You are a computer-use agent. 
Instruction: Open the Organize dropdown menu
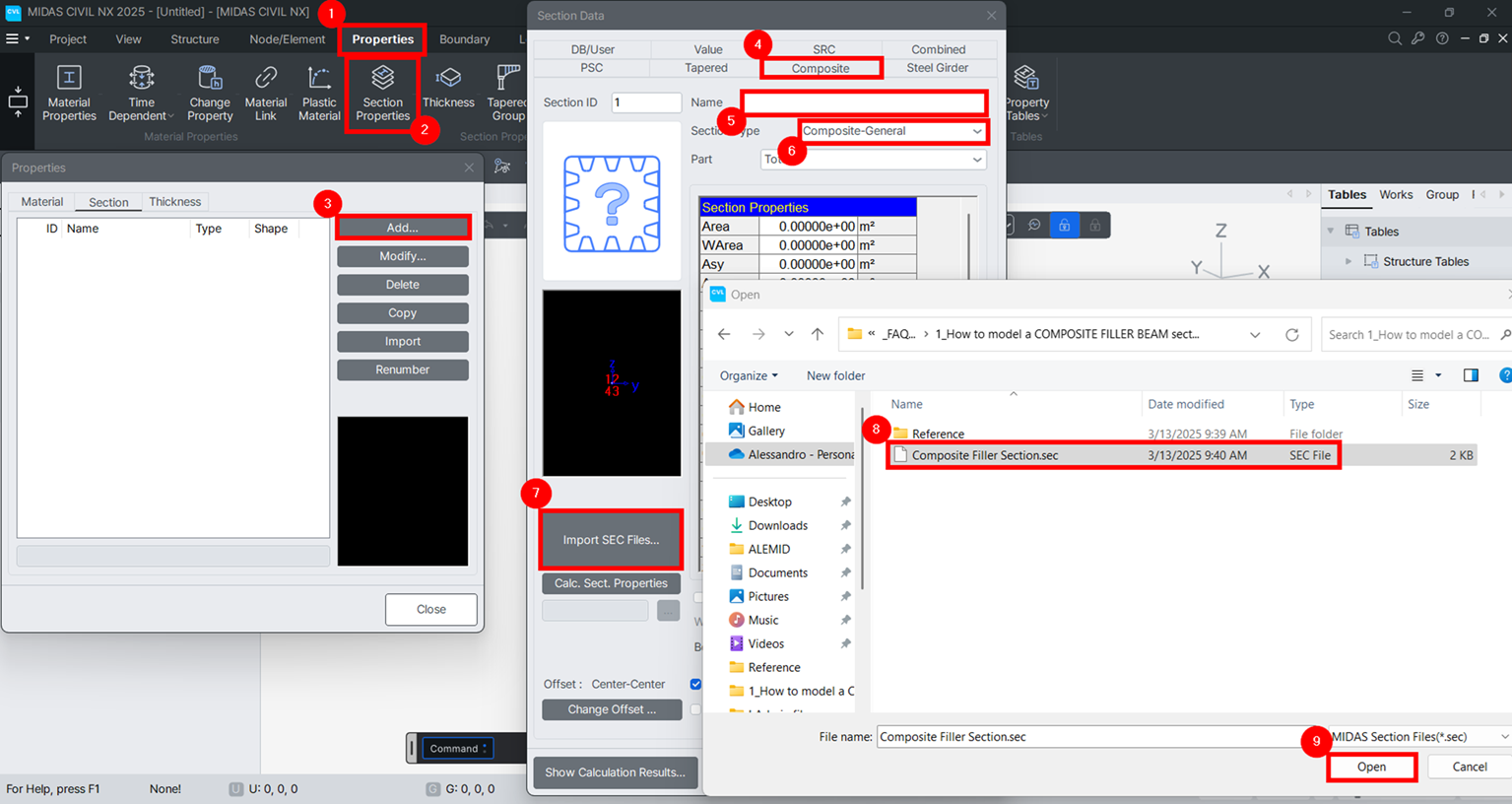[749, 375]
